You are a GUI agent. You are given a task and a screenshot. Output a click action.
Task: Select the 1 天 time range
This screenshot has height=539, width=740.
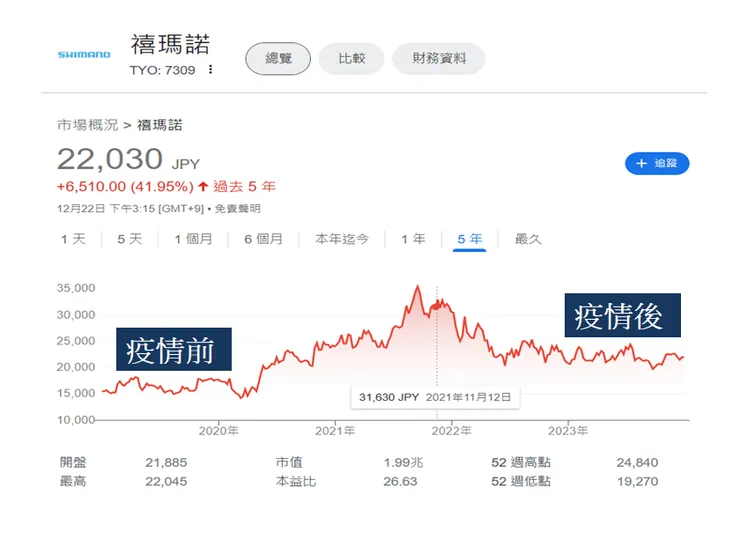pyautogui.click(x=74, y=239)
